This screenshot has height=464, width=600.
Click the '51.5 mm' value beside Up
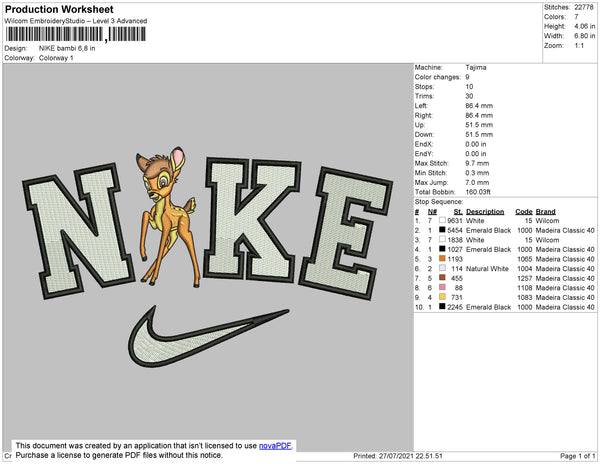[x=479, y=125]
